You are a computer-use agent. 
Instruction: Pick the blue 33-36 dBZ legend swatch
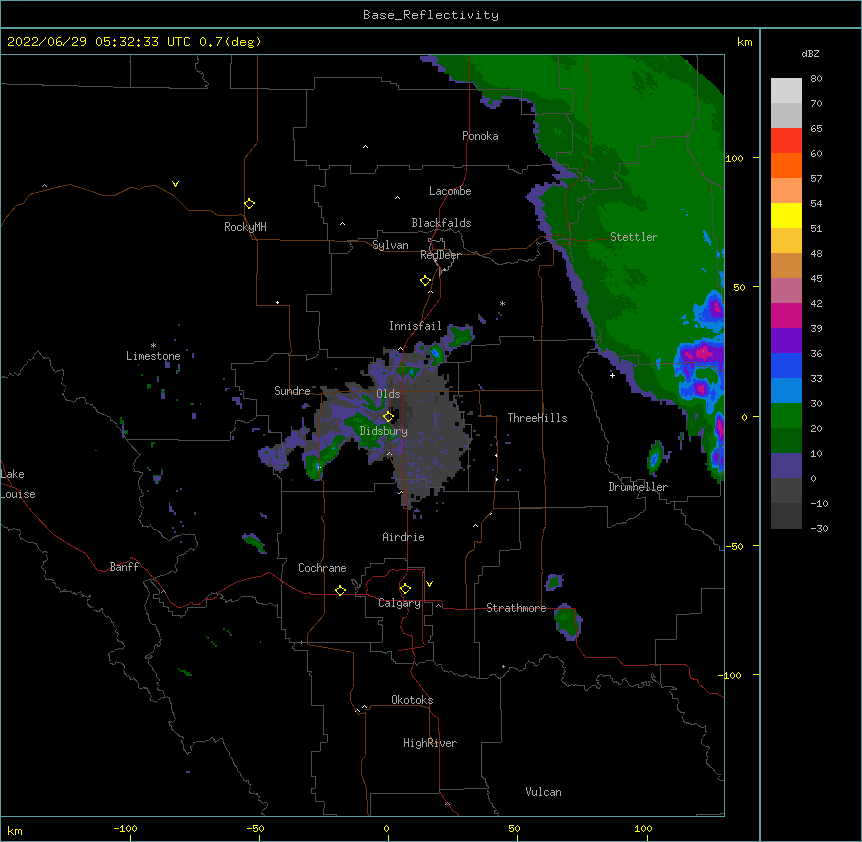[x=786, y=365]
